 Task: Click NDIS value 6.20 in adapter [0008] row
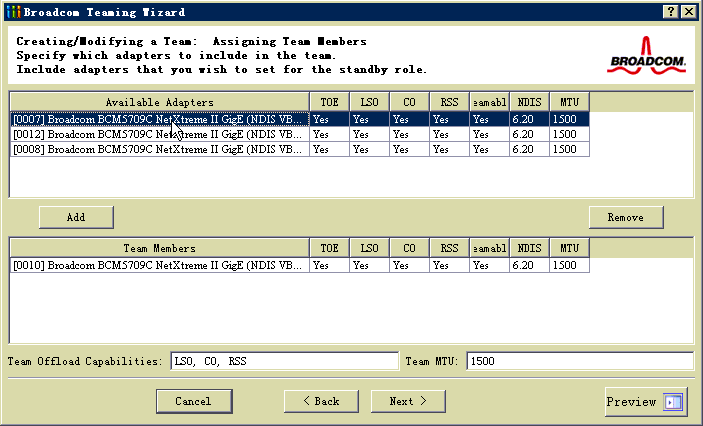tap(529, 149)
